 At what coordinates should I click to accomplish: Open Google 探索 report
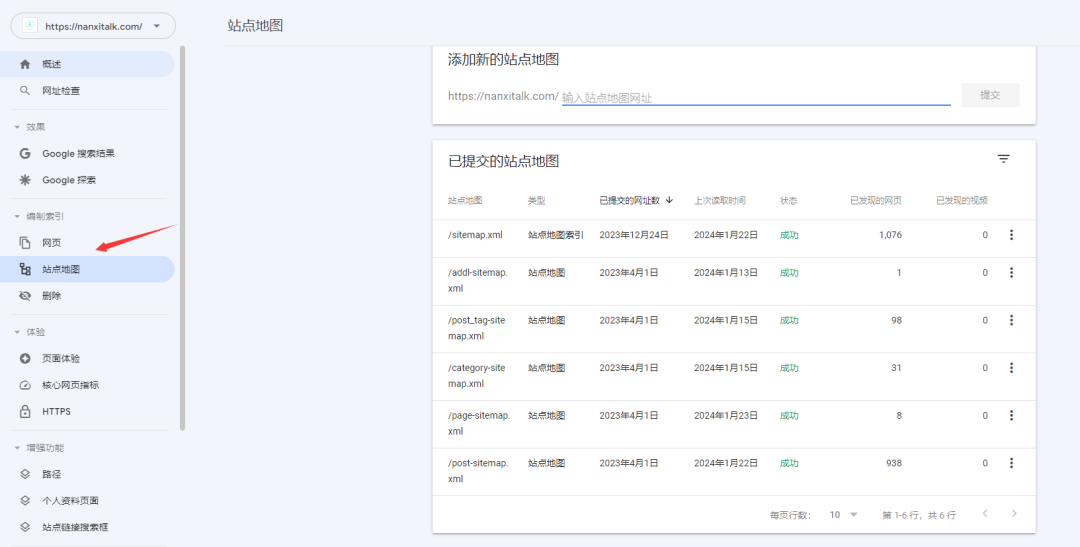coord(87,180)
